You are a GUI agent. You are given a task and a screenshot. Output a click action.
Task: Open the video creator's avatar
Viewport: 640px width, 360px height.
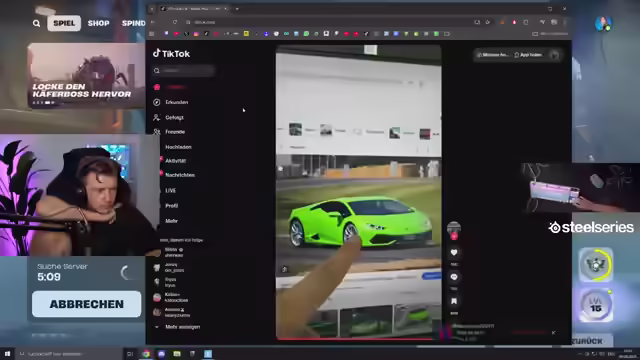point(454,228)
